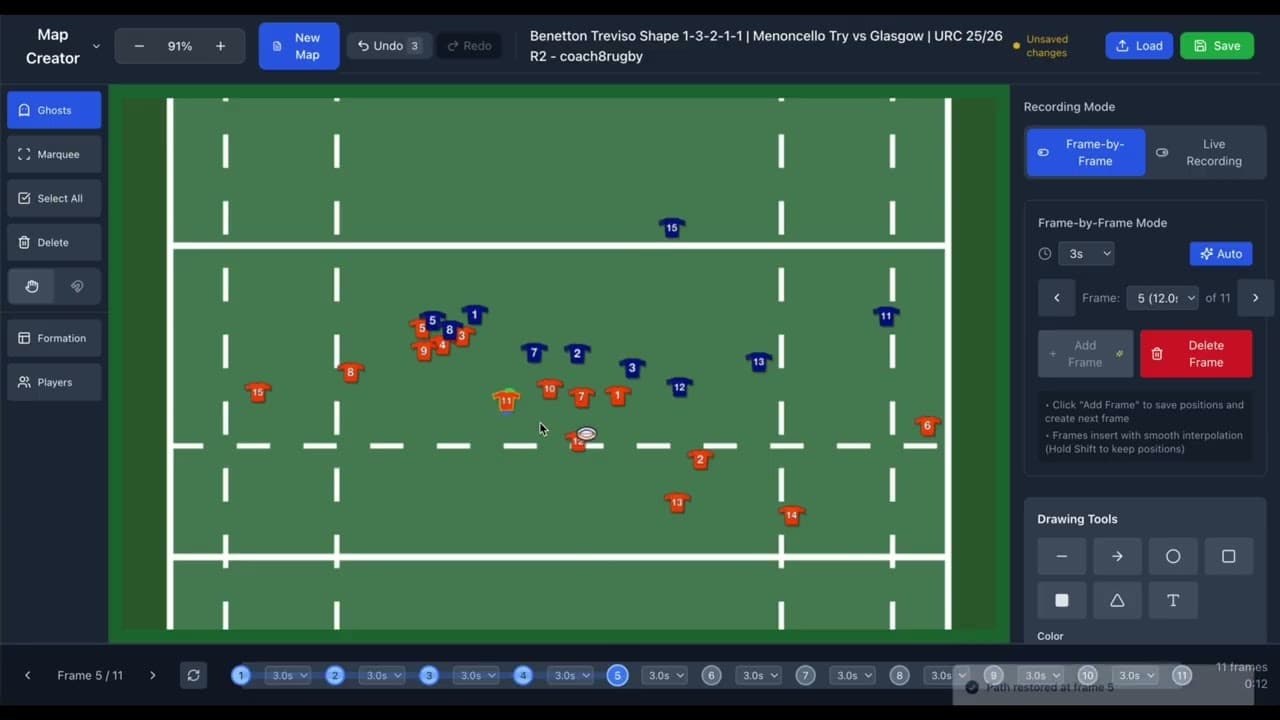
Task: Select the filled square drawing tool
Action: click(x=1062, y=600)
